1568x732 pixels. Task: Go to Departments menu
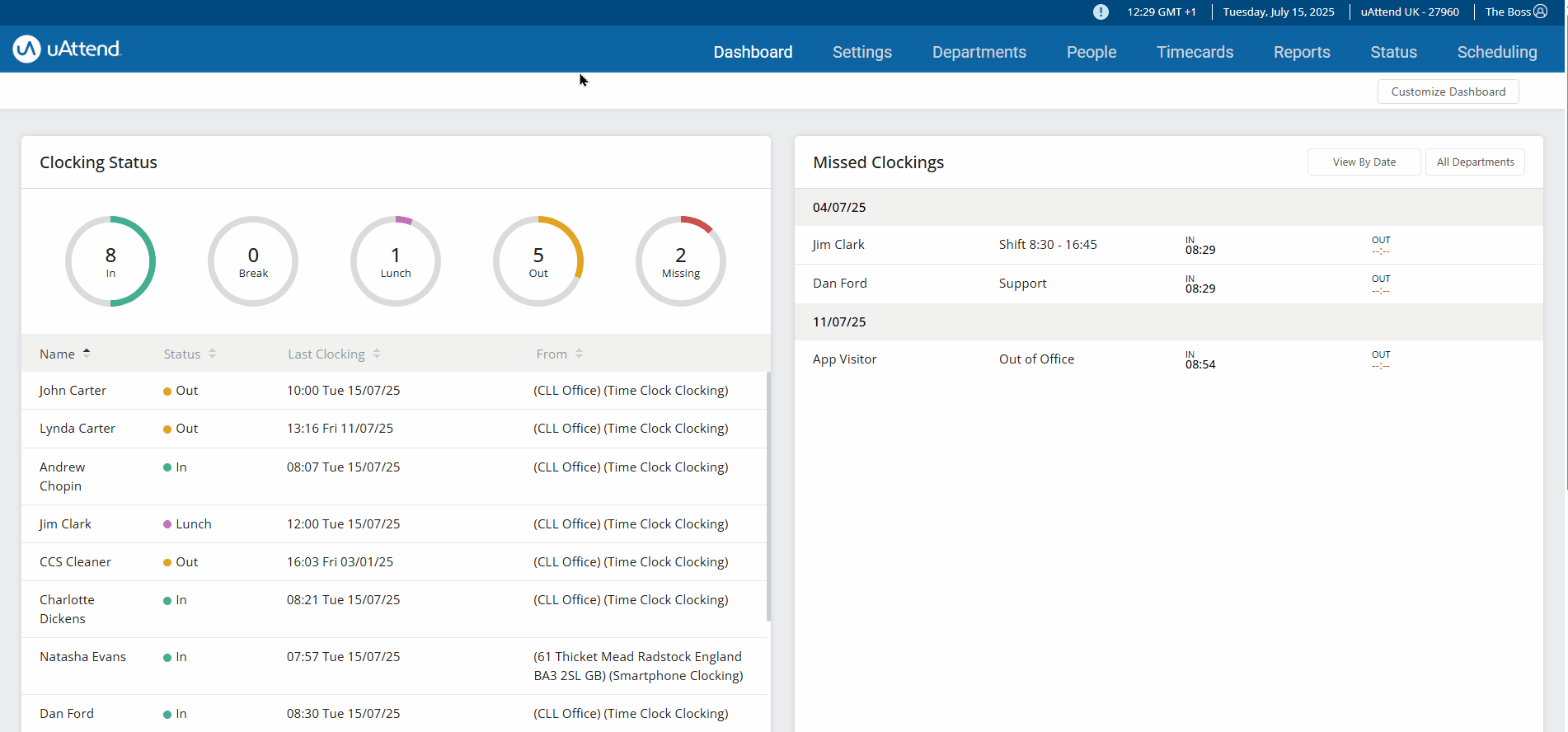[979, 52]
